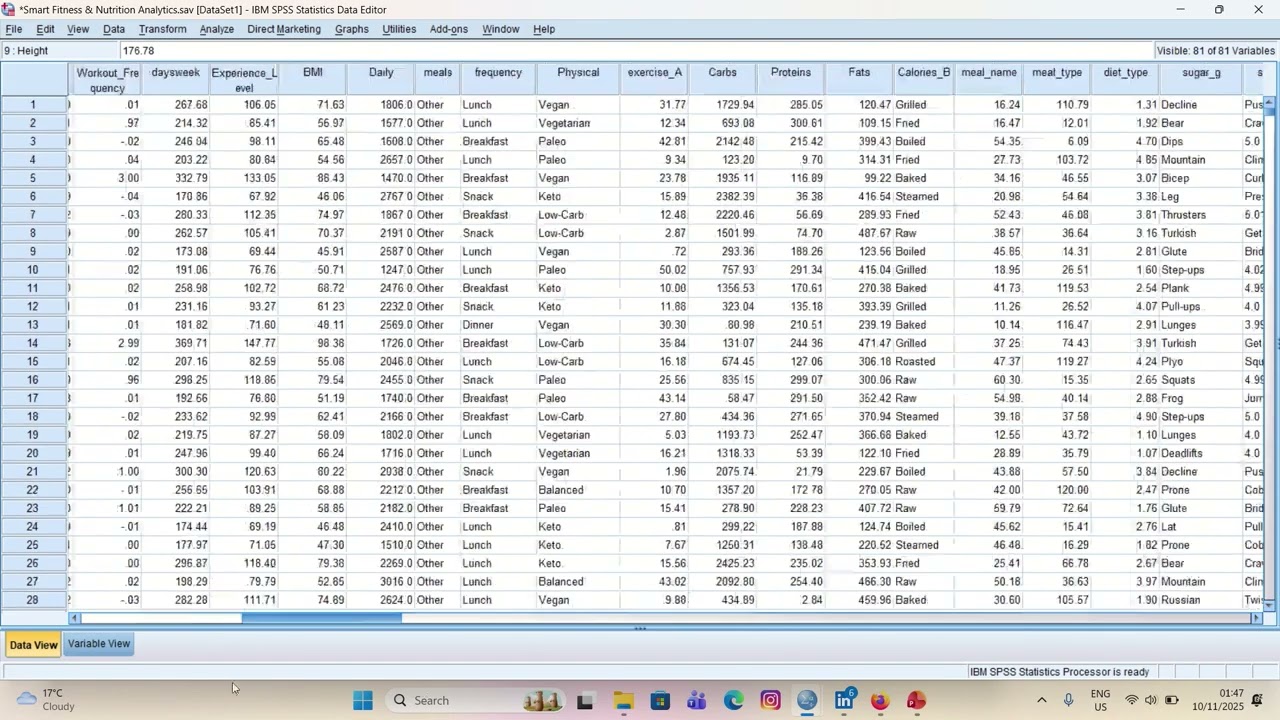
Task: Open LinkedIn from the taskbar
Action: click(844, 701)
